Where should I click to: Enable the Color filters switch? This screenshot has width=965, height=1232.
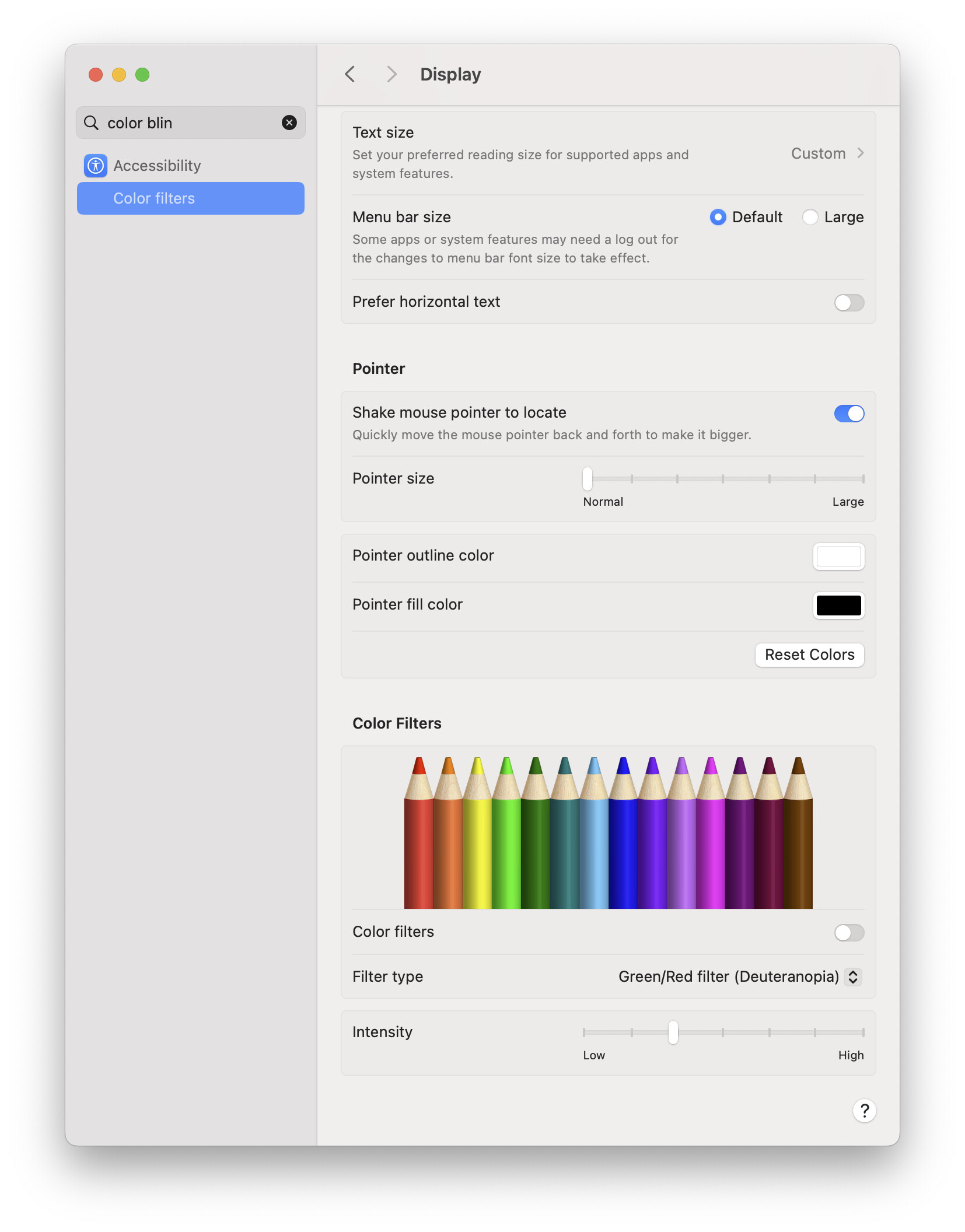click(849, 932)
